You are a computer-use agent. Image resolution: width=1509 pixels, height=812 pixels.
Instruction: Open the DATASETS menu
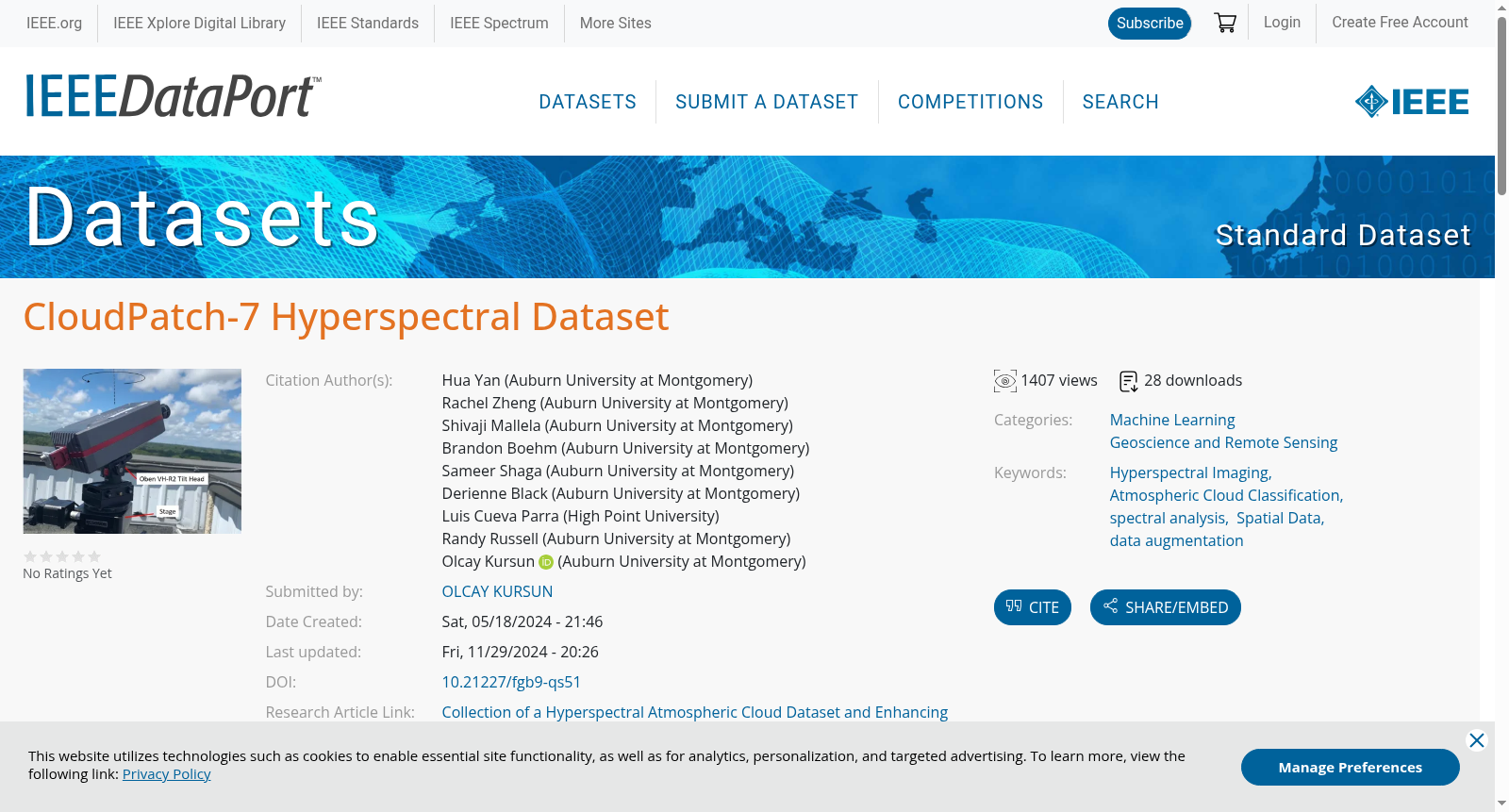pos(588,102)
